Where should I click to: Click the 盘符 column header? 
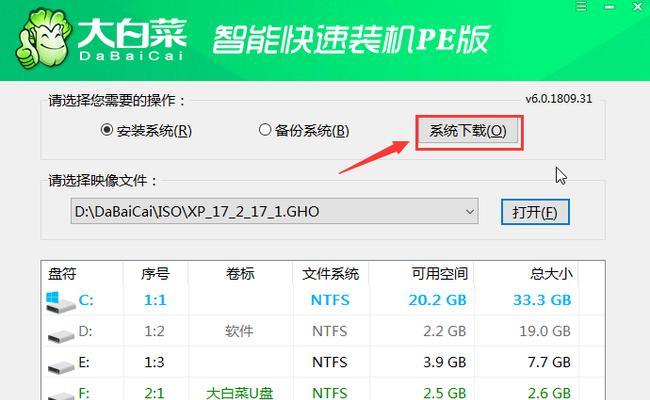(62, 274)
